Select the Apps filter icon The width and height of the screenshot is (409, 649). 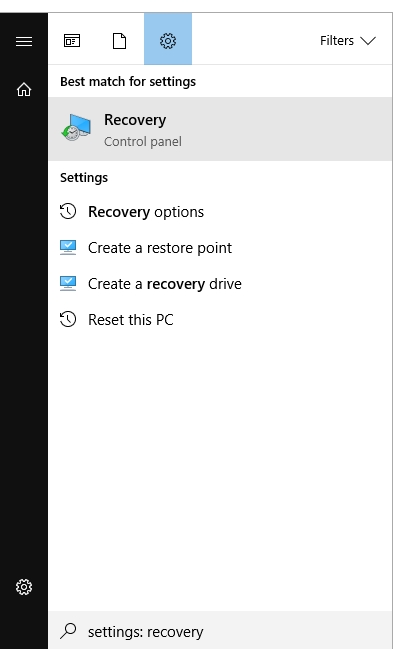tap(72, 41)
